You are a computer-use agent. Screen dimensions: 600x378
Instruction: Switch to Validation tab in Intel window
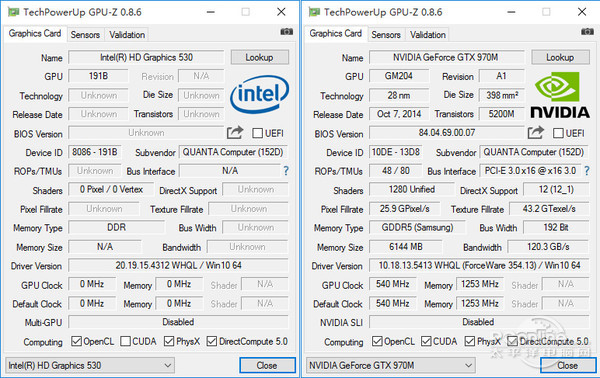point(127,35)
